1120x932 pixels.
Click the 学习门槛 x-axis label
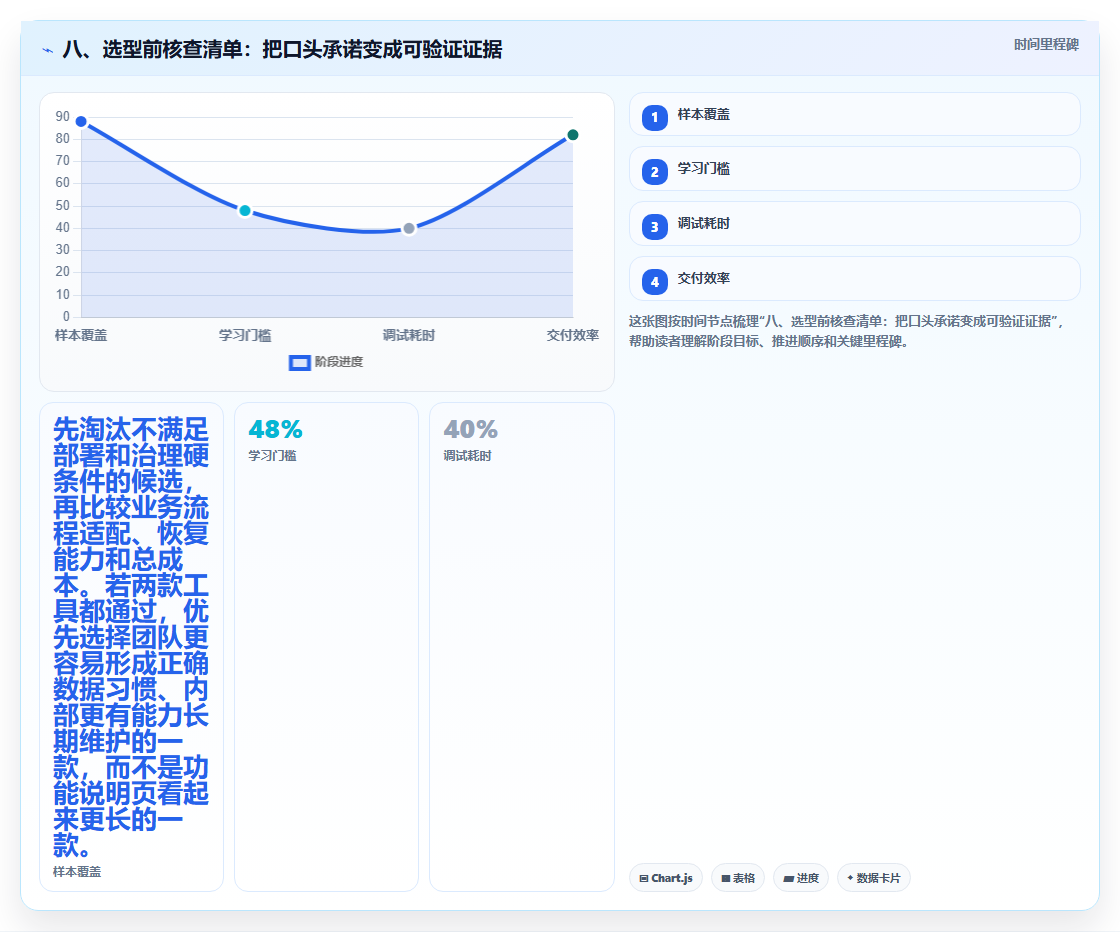tap(245, 335)
